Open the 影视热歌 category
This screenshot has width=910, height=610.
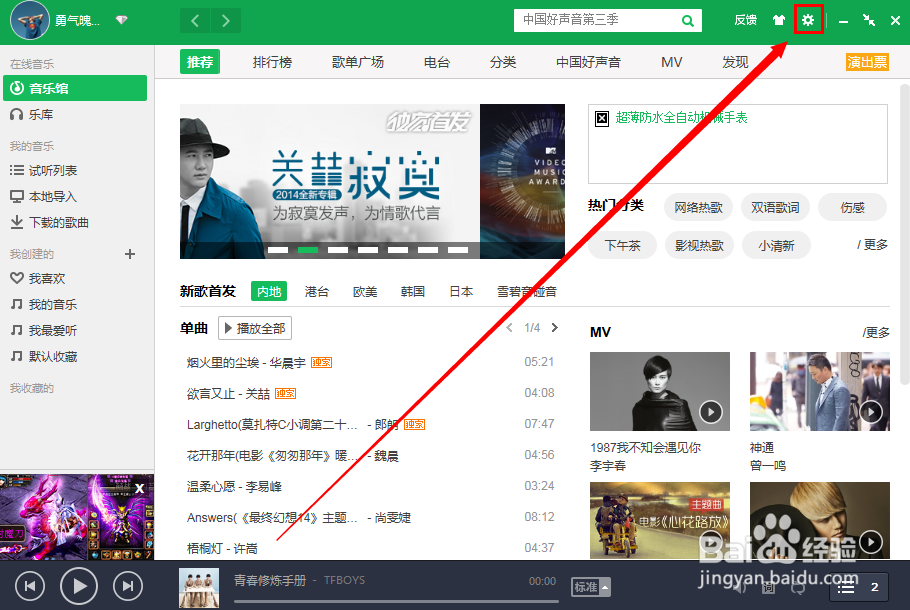(699, 245)
